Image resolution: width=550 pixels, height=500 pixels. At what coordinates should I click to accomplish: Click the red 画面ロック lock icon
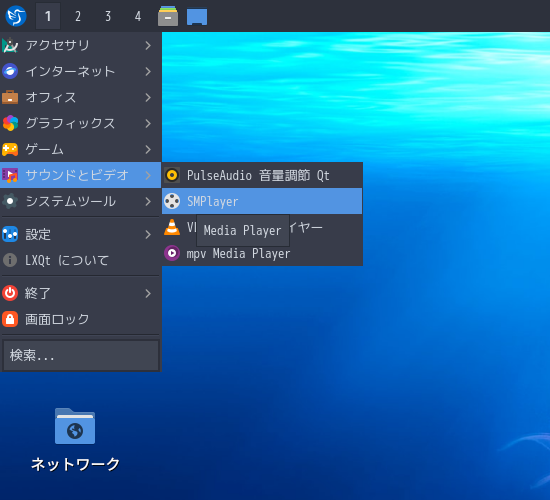pos(10,319)
